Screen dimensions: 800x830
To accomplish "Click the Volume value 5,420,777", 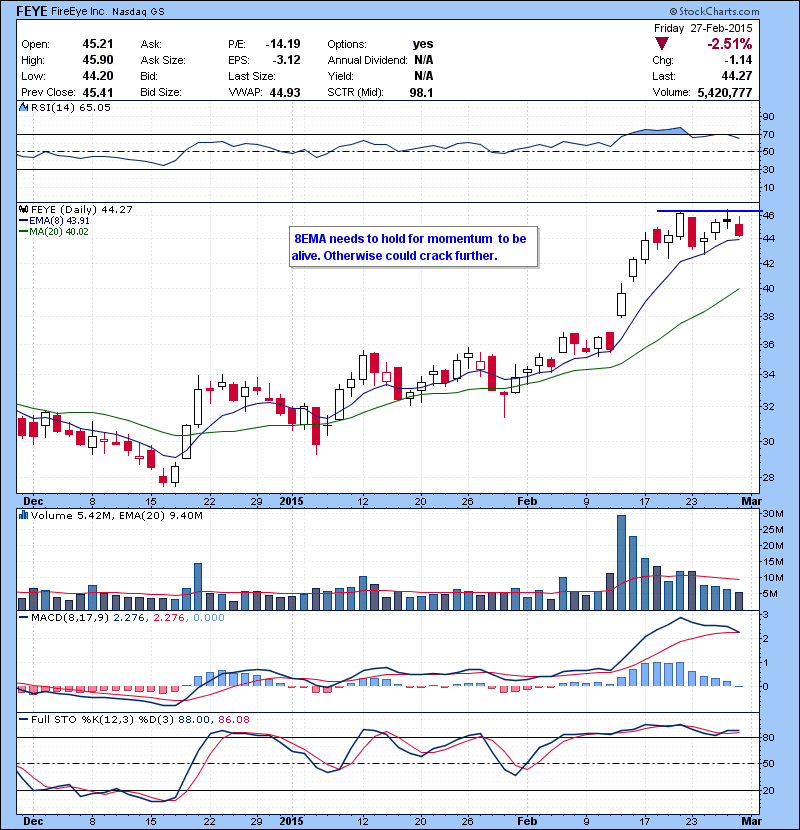I will 725,92.
